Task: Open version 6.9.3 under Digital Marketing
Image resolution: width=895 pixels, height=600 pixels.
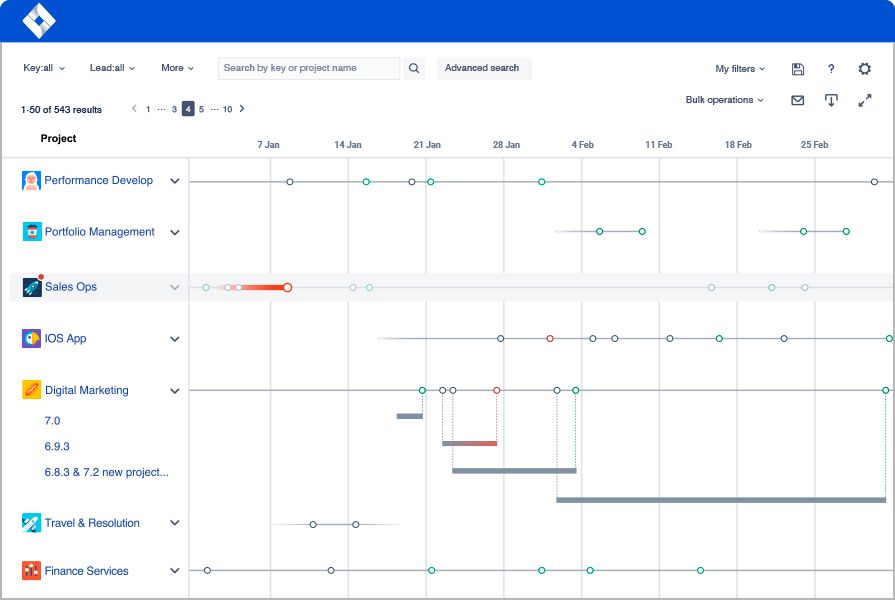Action: point(57,446)
